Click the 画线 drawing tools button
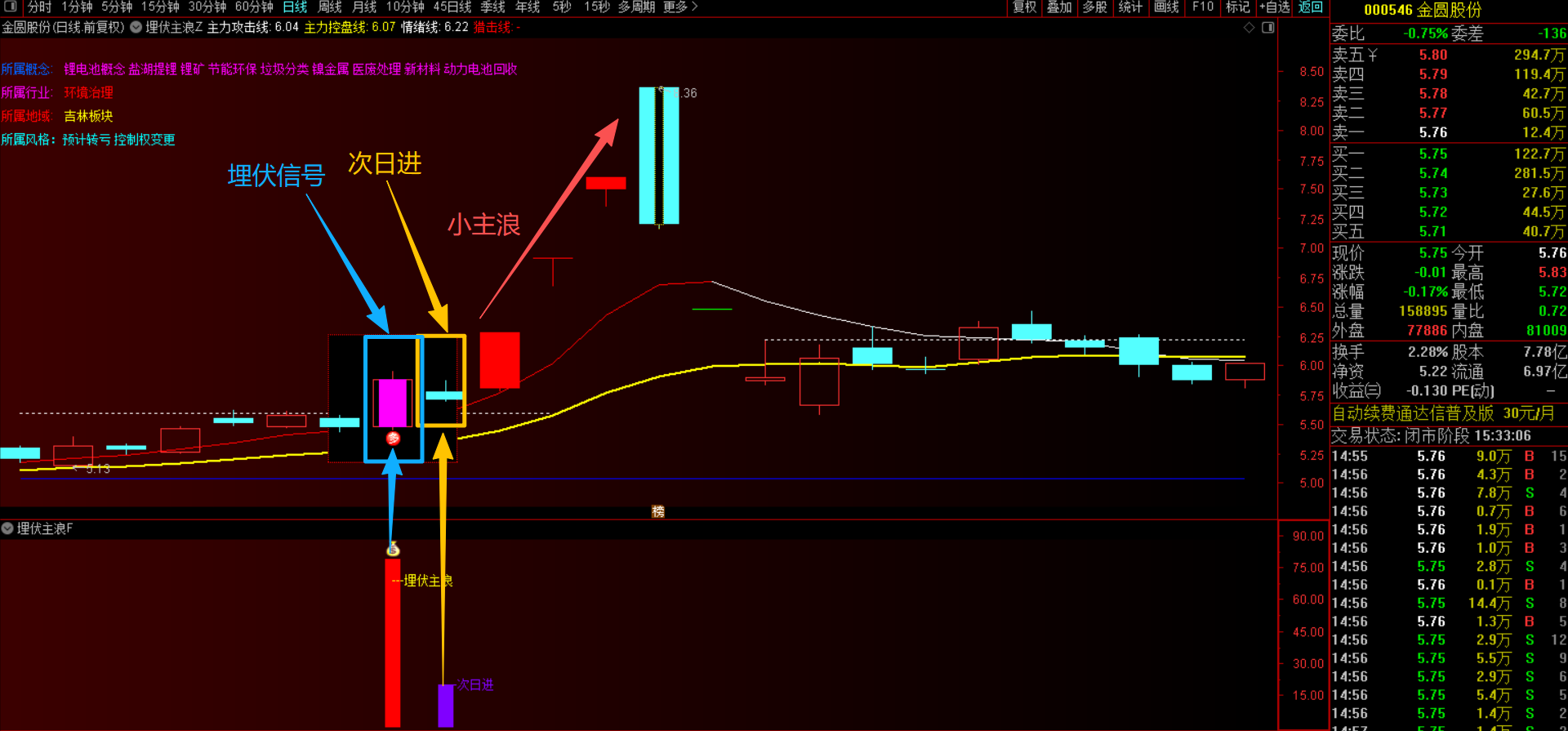The width and height of the screenshot is (1568, 731). coord(1166,7)
